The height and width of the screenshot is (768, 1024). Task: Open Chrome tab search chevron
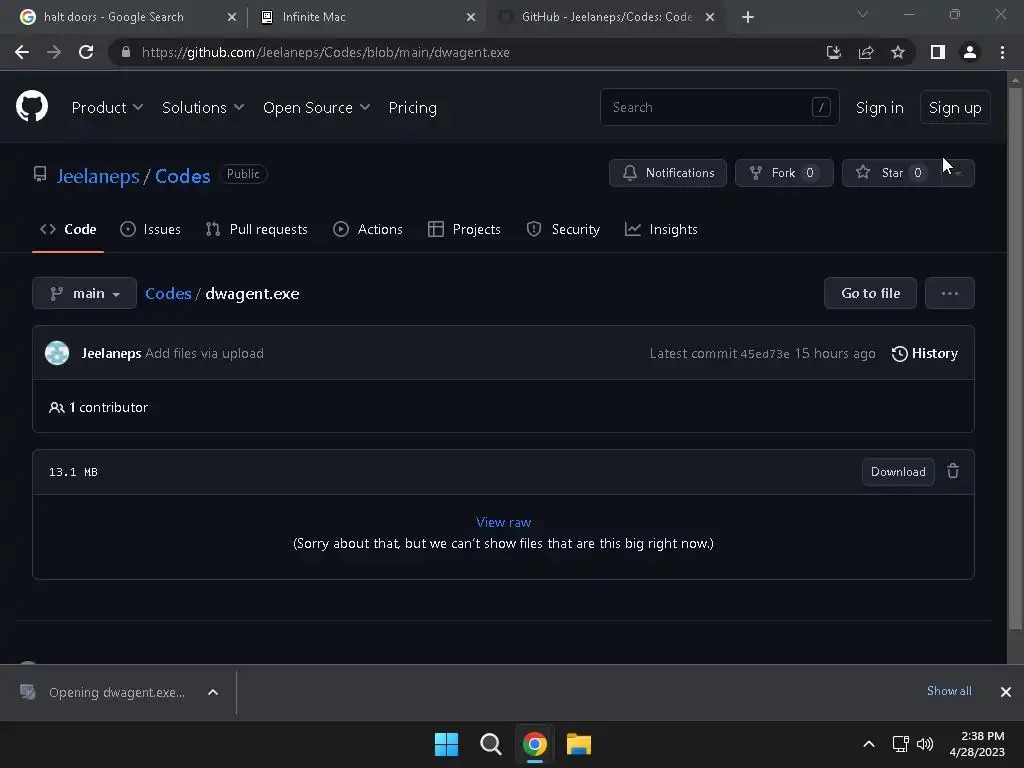[x=863, y=14]
